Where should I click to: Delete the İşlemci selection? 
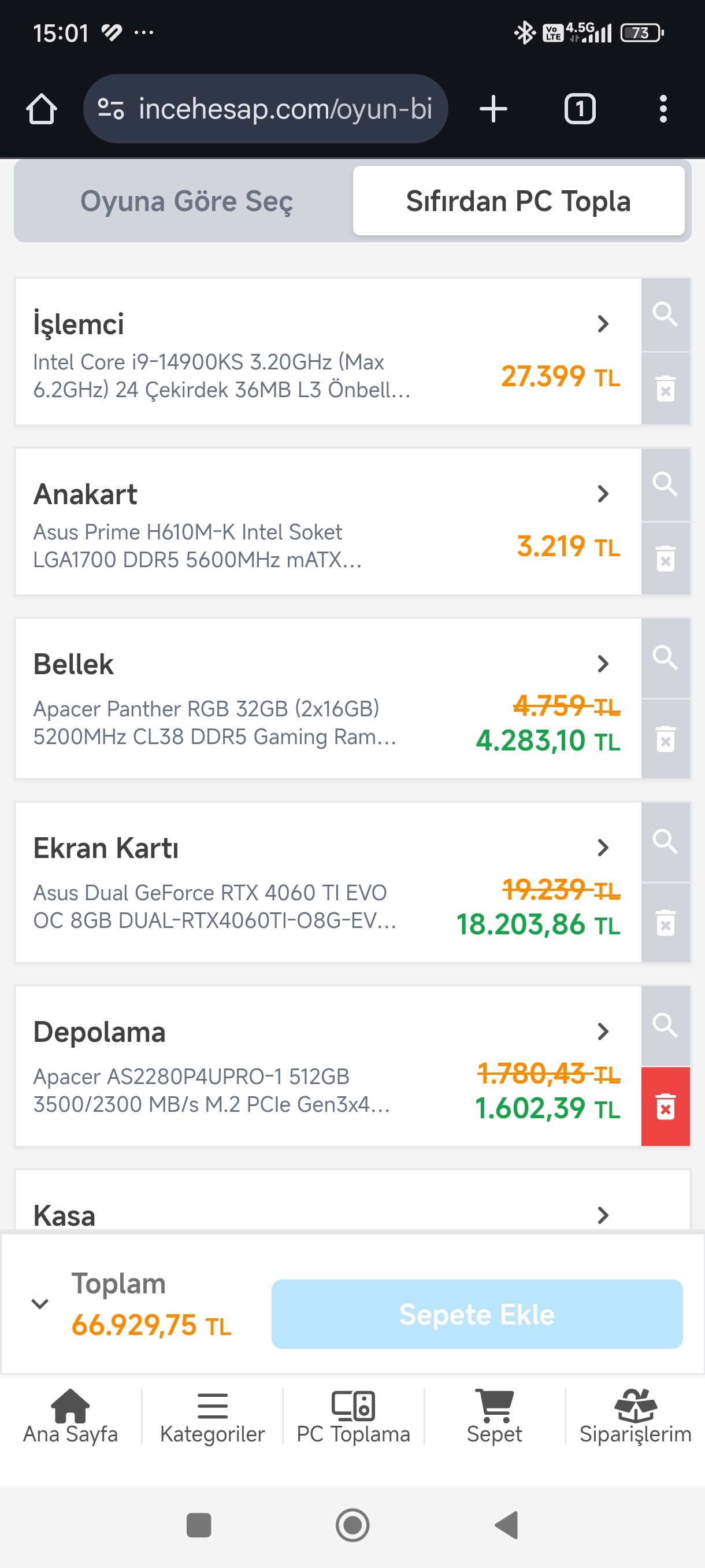coord(665,389)
